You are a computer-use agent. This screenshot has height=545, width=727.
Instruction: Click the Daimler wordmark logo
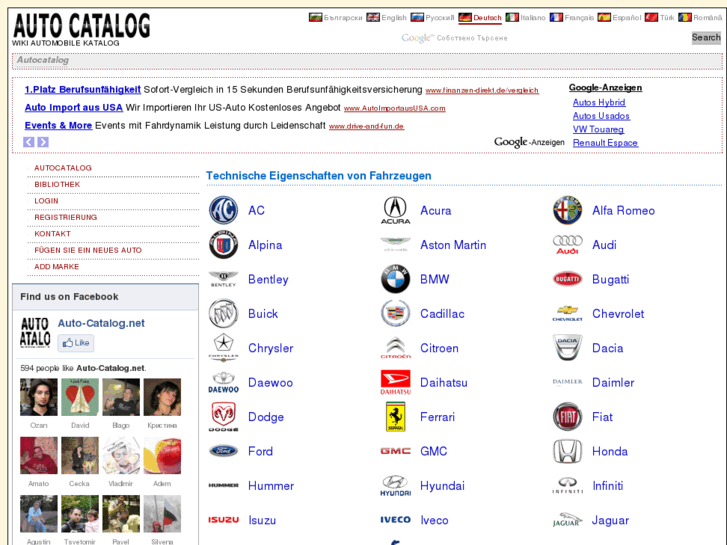568,382
